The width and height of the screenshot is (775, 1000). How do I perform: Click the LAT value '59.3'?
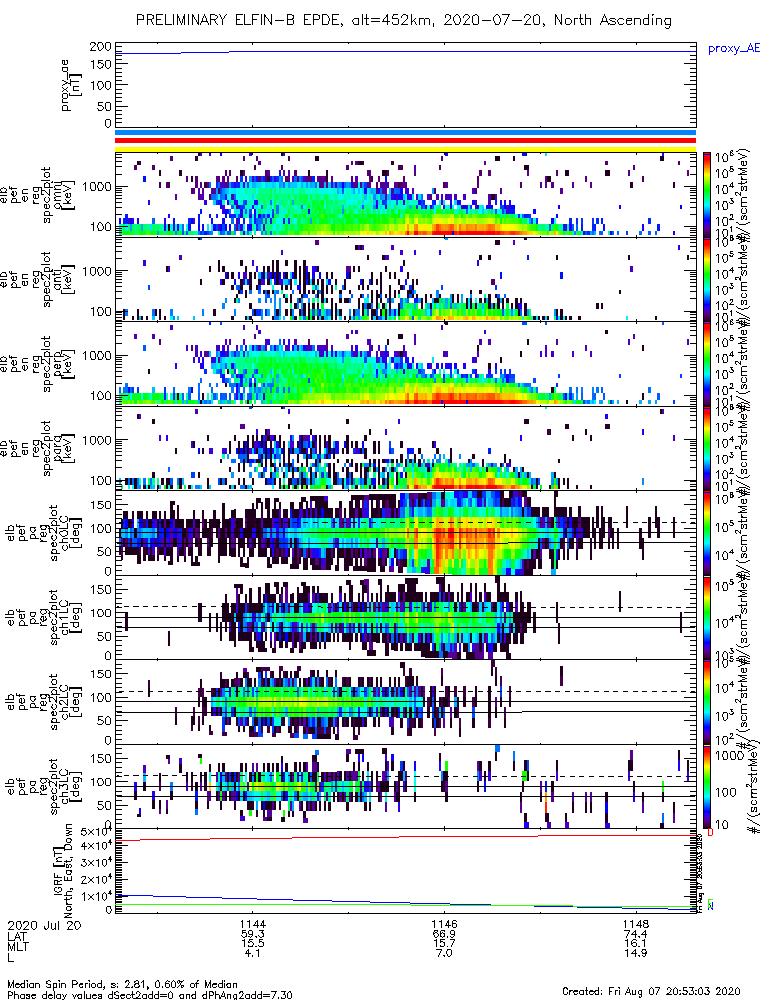(253, 934)
